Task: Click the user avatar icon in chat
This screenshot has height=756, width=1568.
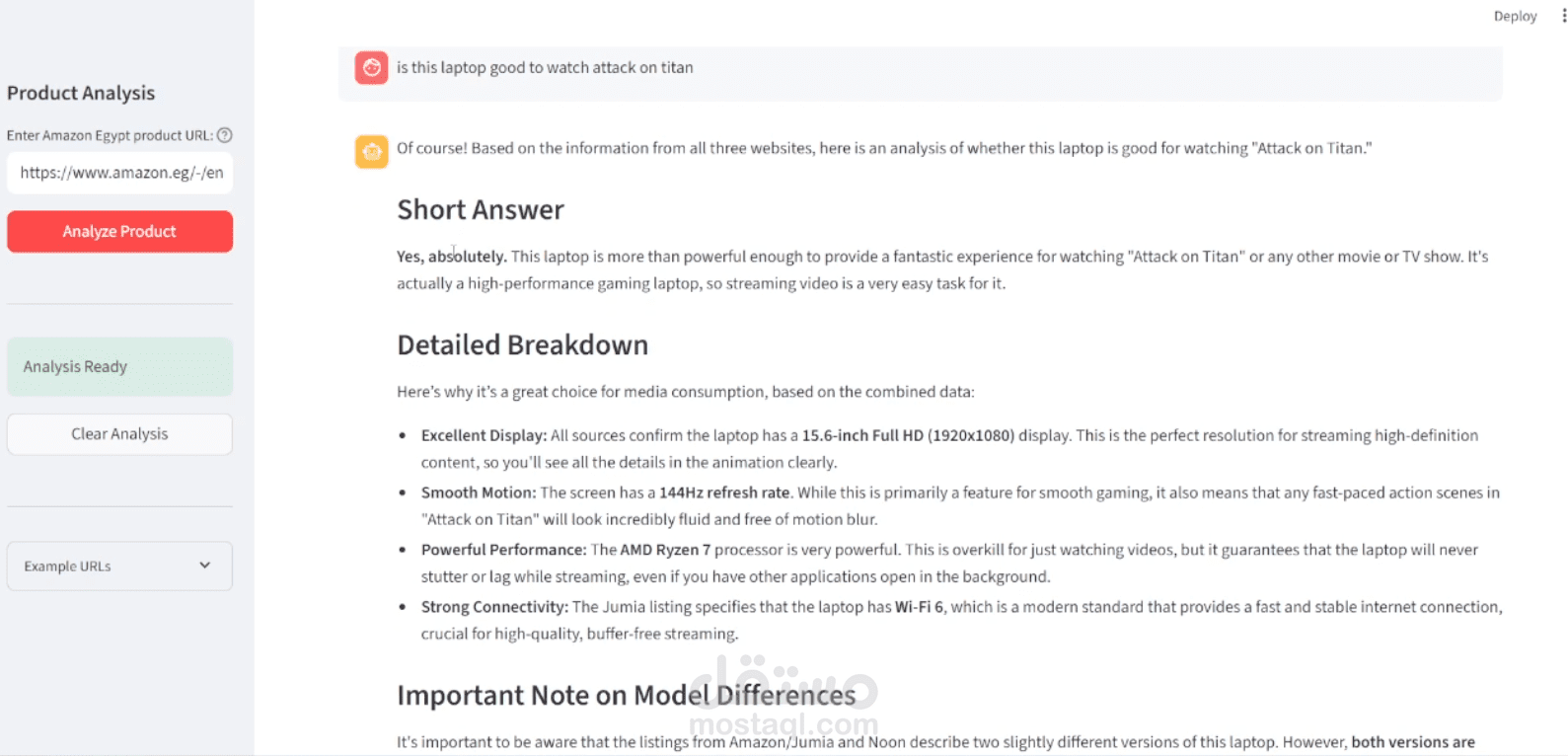Action: tap(372, 68)
